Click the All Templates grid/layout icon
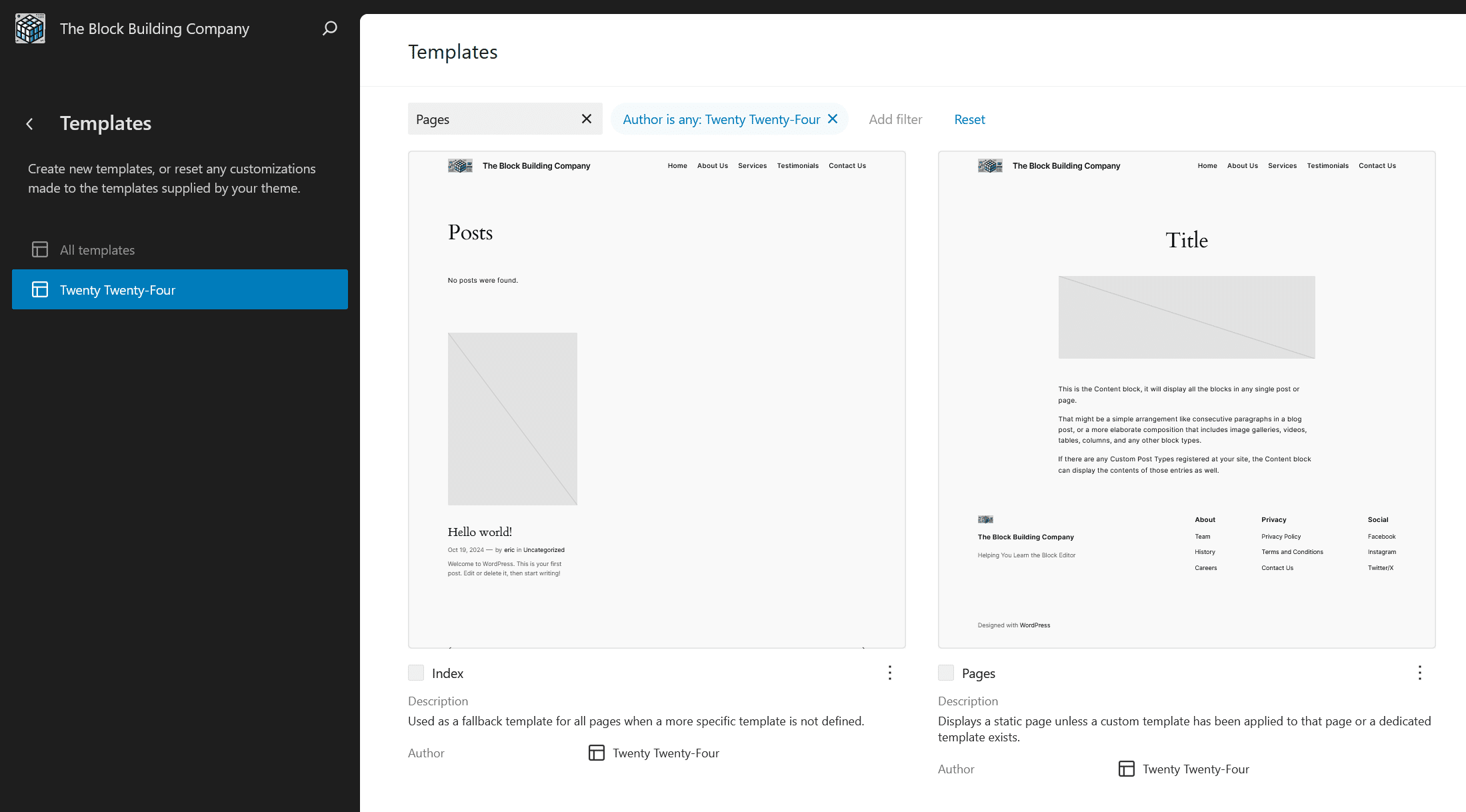 pos(40,249)
